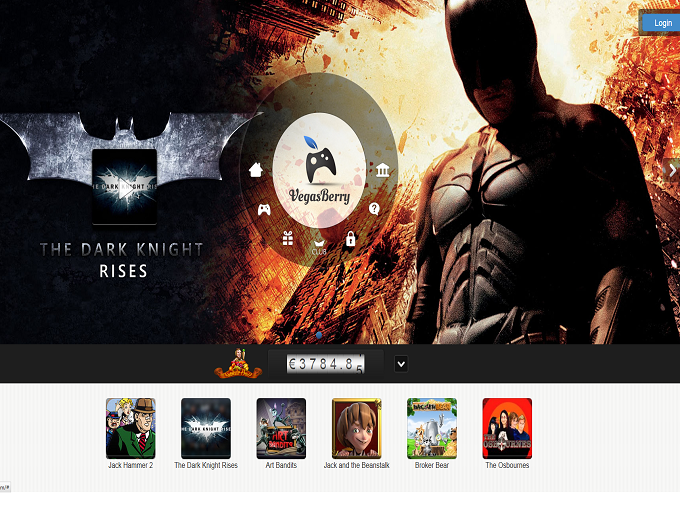The image size is (680, 511).
Task: Open the Club crown icon
Action: (319, 247)
